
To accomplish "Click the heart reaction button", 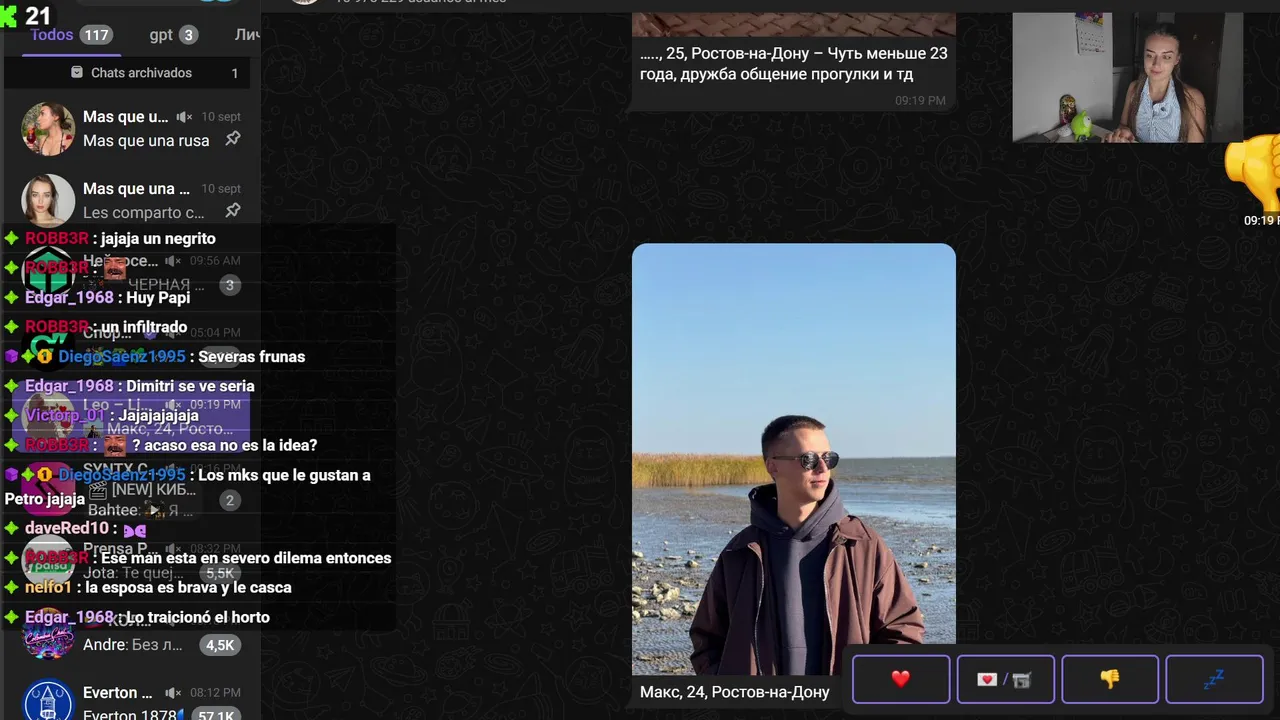I will tap(901, 680).
